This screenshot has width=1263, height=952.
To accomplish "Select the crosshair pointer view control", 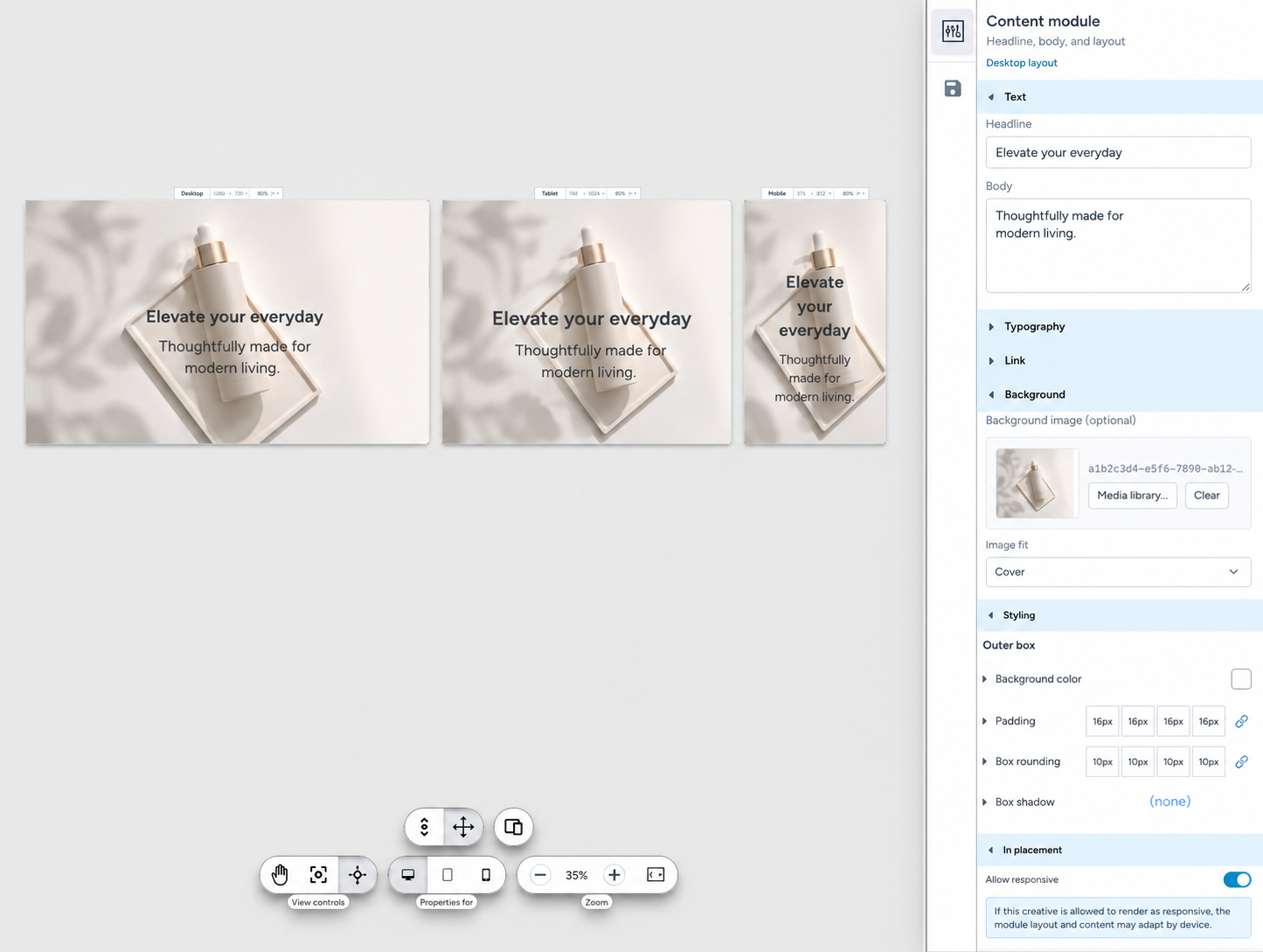I will click(x=357, y=874).
